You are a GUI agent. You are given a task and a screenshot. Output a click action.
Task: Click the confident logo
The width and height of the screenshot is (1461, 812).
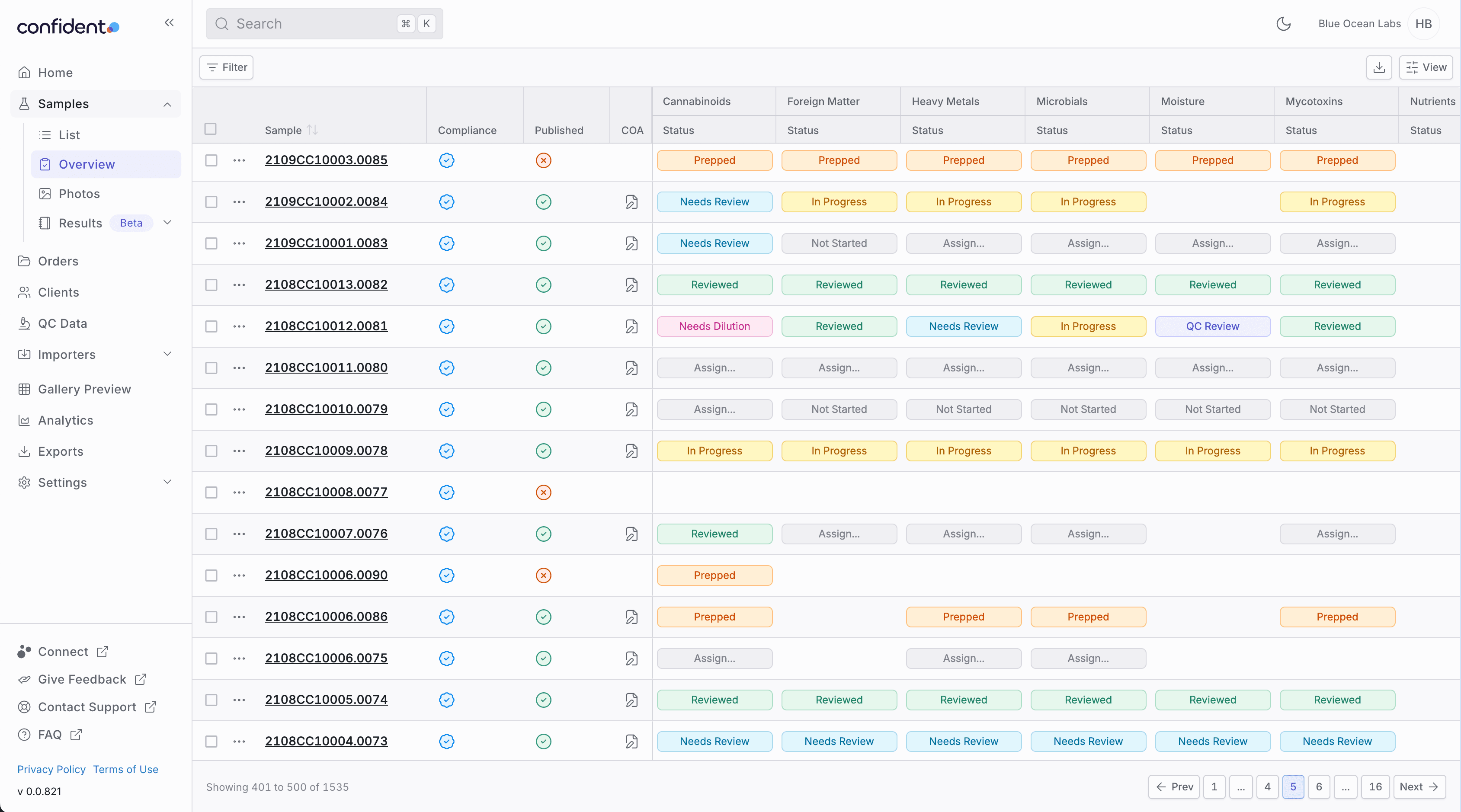click(x=68, y=26)
